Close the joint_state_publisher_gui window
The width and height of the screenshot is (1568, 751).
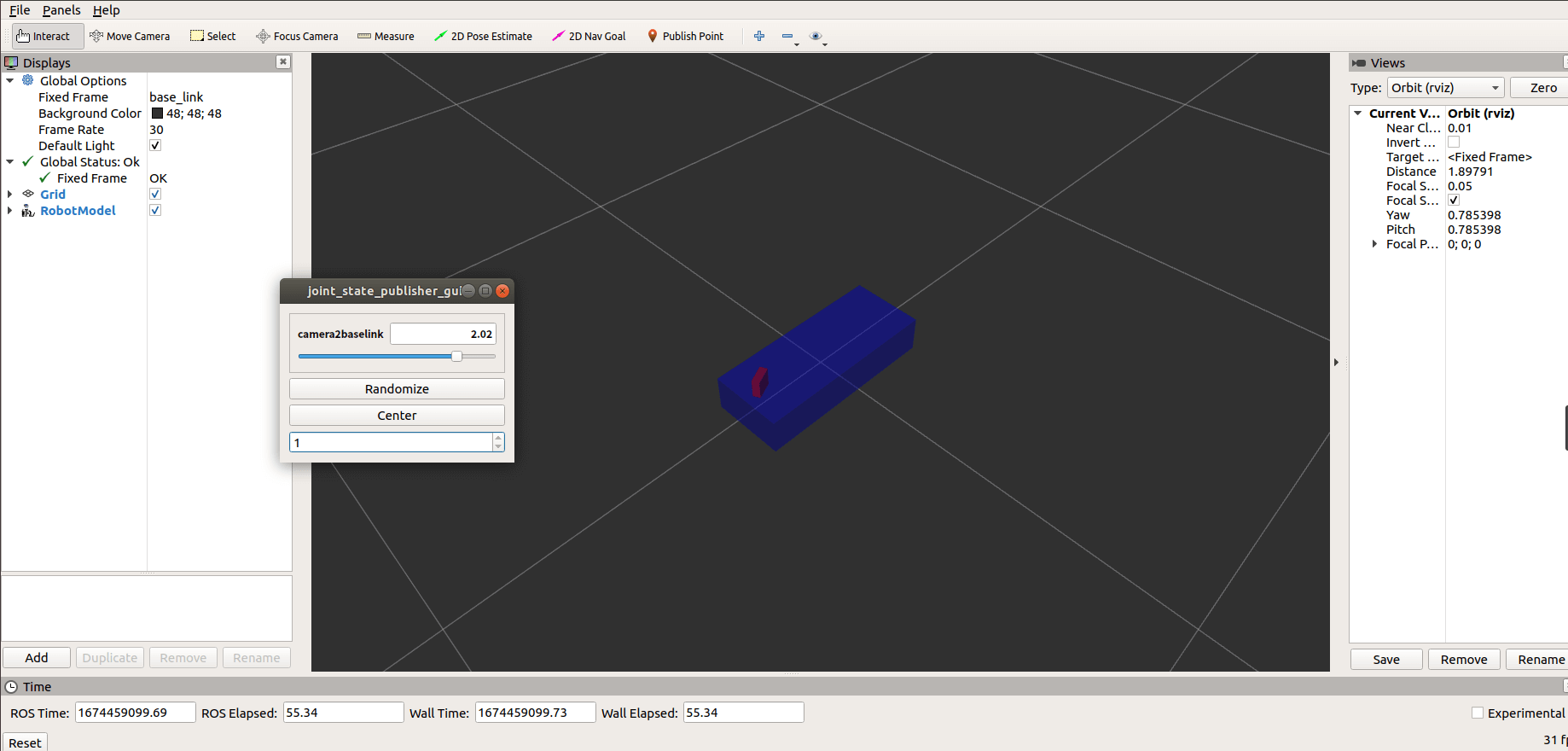pyautogui.click(x=502, y=290)
